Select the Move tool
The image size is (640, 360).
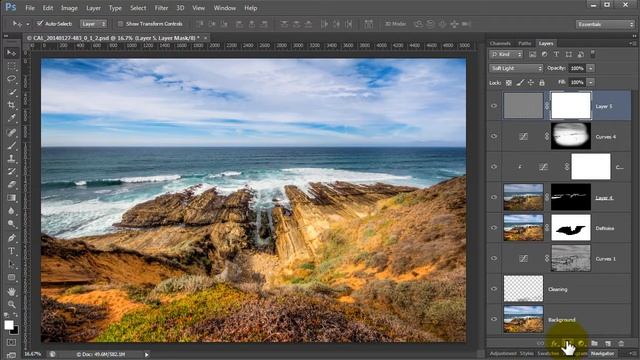11,53
